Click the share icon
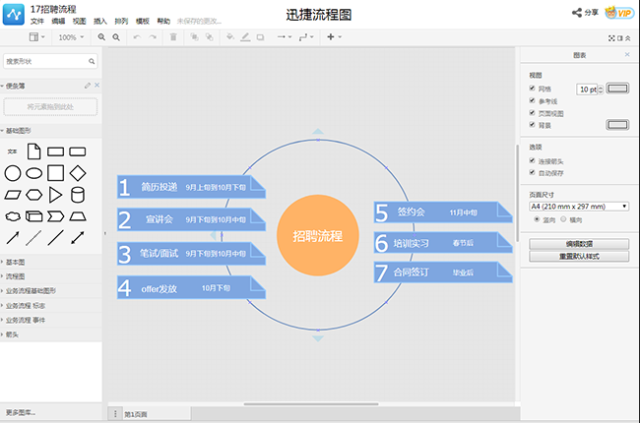This screenshot has height=423, width=640. click(x=577, y=13)
